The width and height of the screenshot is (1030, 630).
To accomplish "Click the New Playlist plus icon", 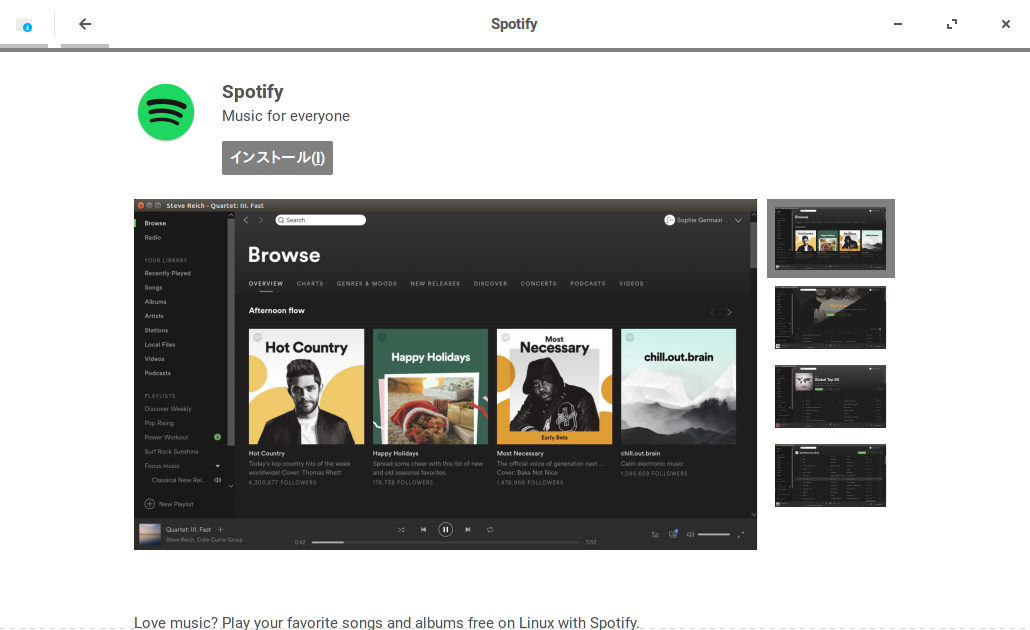I will pyautogui.click(x=150, y=504).
